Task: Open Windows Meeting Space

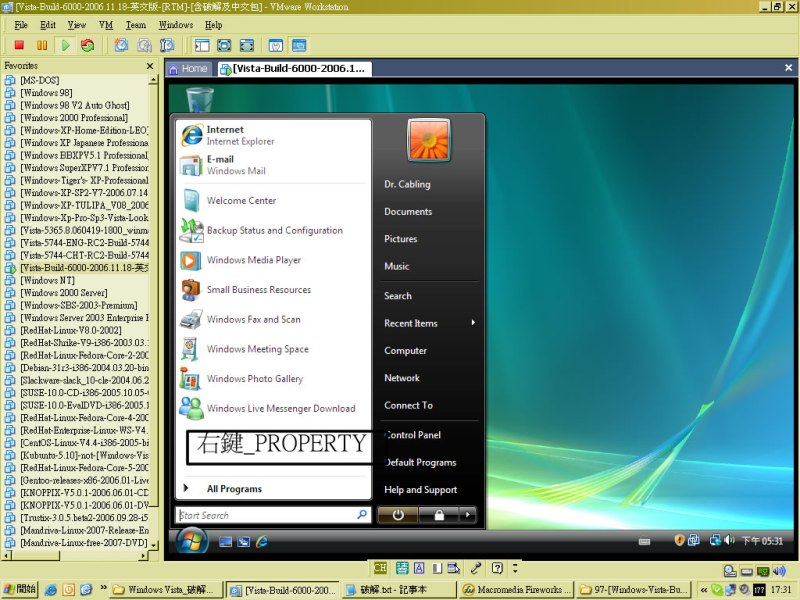Action: pos(273,349)
